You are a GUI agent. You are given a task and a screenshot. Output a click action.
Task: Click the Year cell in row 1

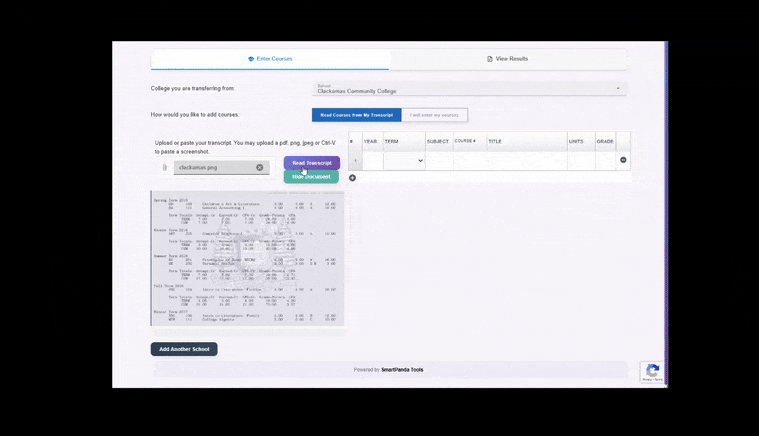(373, 161)
